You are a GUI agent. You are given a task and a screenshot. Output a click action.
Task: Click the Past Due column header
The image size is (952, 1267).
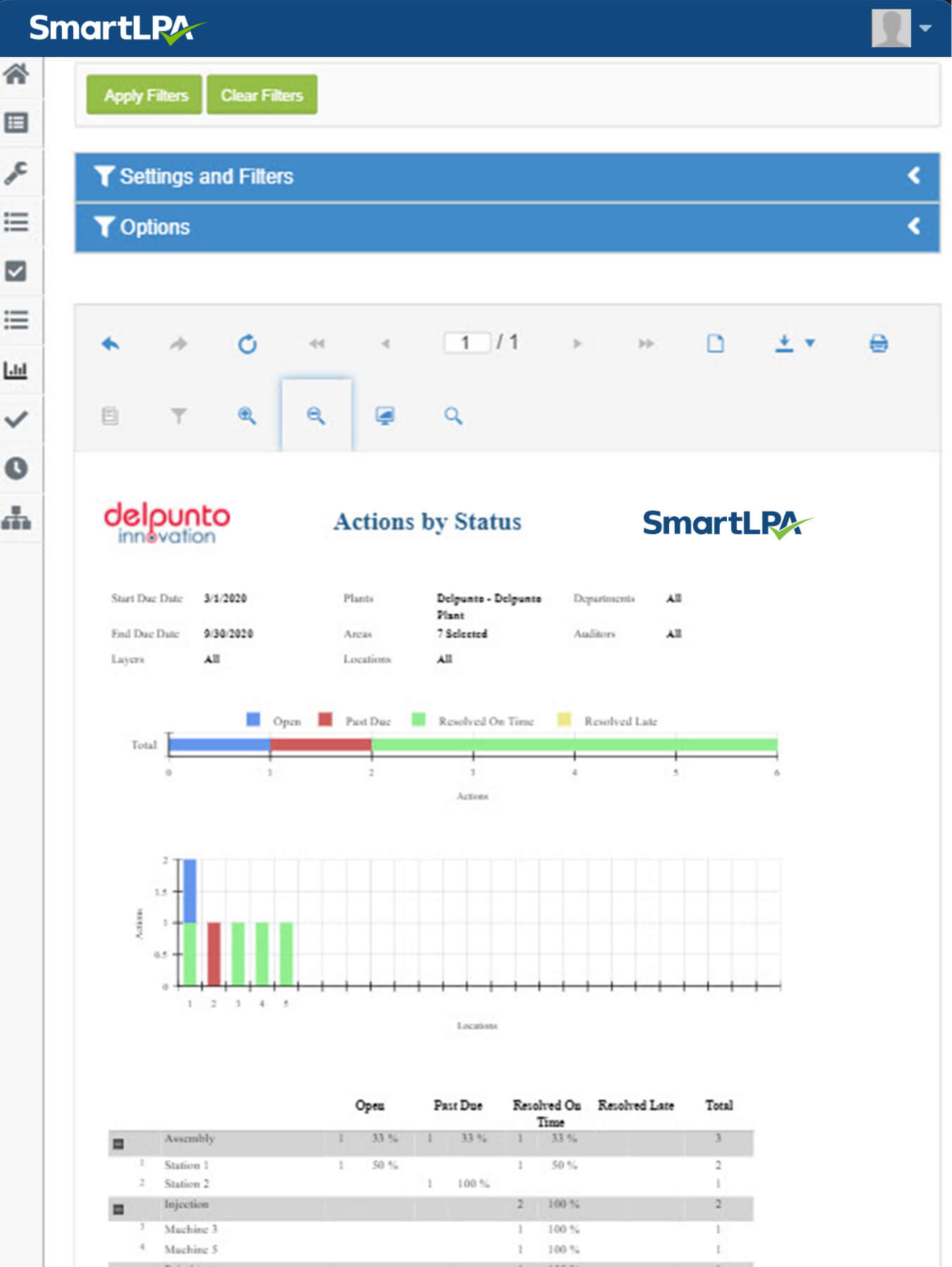458,1105
